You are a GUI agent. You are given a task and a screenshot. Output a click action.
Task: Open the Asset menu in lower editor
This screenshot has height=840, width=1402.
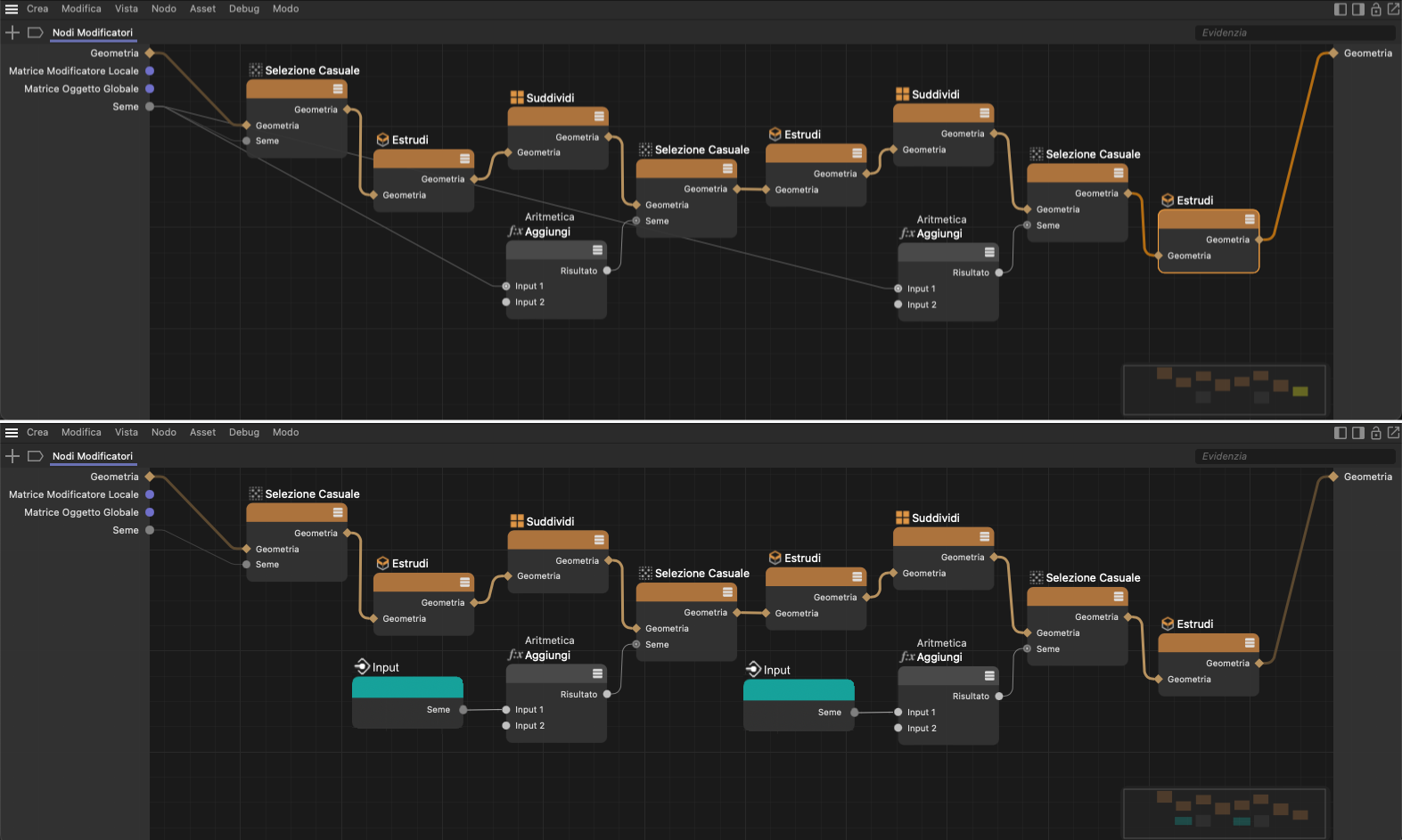click(203, 433)
